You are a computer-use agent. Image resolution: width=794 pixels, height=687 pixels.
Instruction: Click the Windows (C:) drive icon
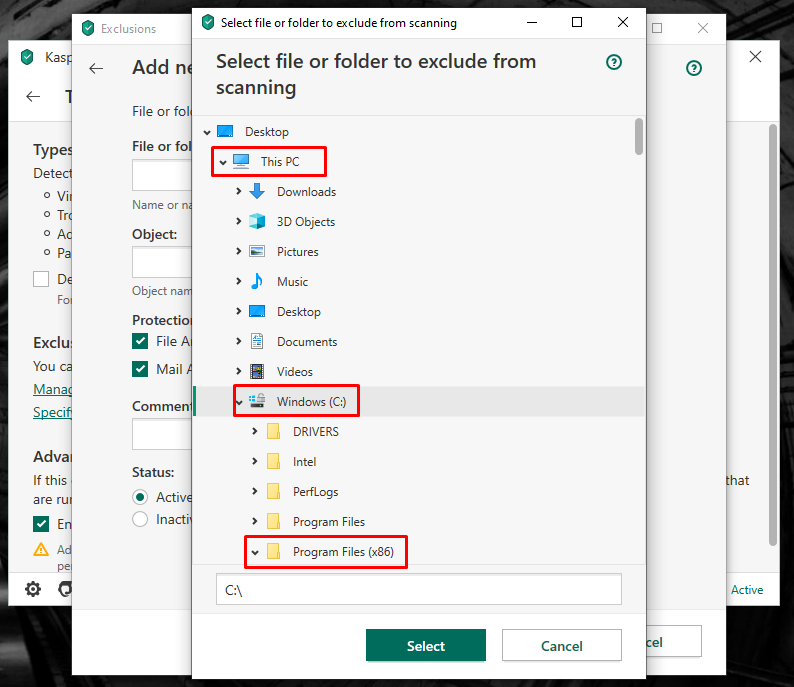click(x=257, y=401)
